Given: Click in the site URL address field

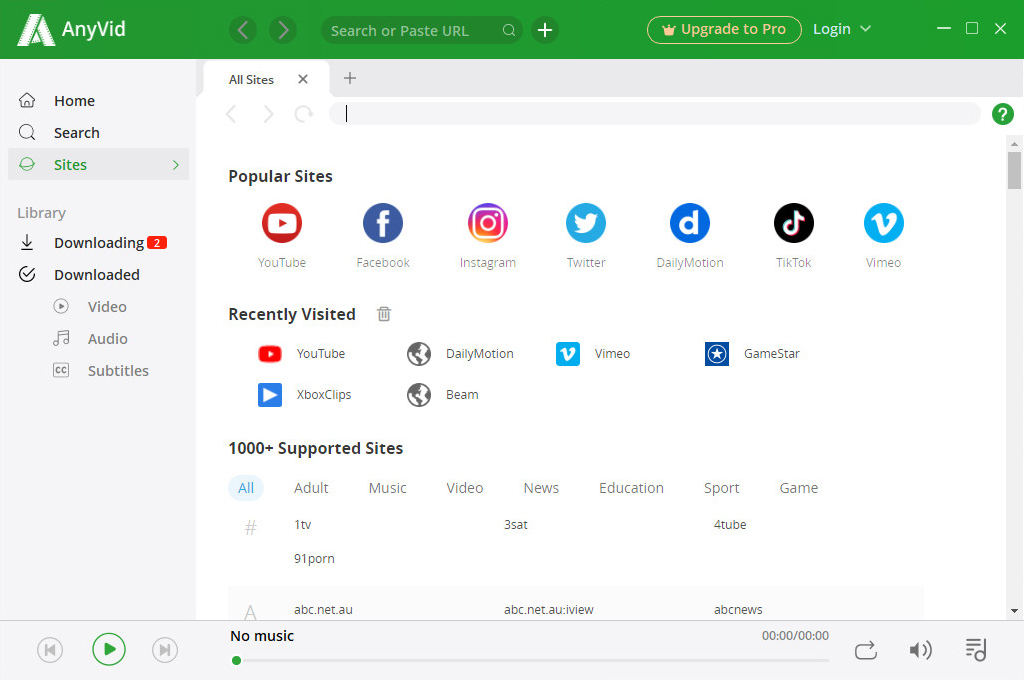Looking at the screenshot, I should coord(655,114).
